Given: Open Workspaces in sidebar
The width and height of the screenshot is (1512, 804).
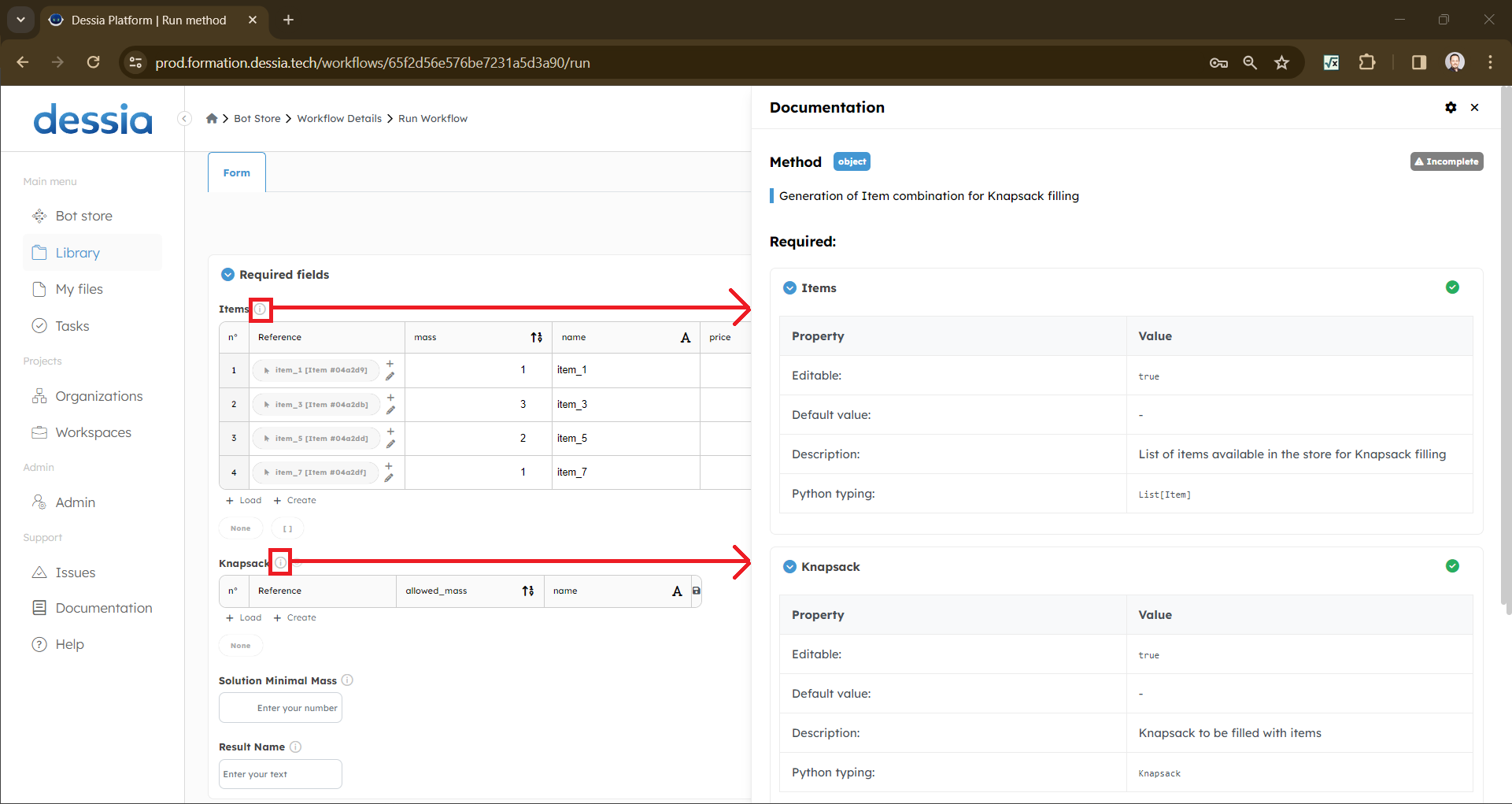Looking at the screenshot, I should [x=93, y=432].
